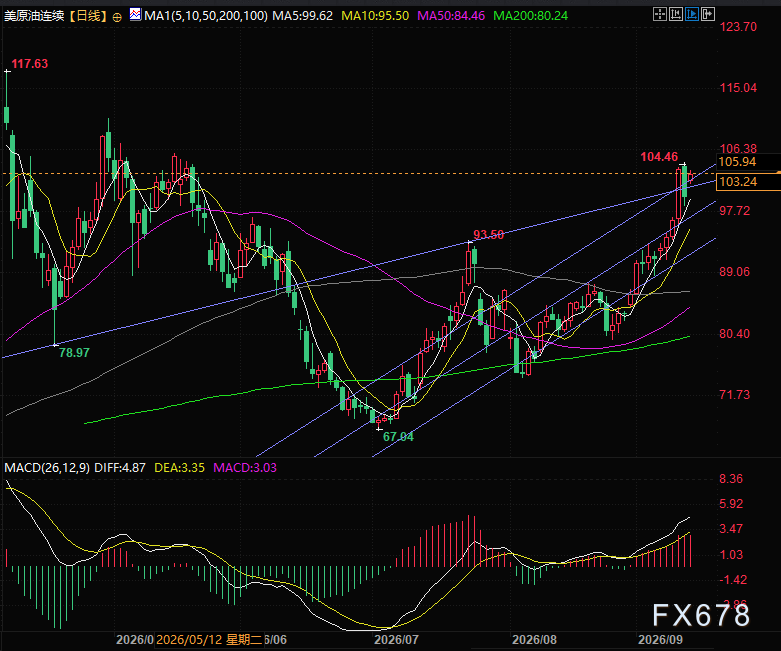Click the 123.70 price axis label
The height and width of the screenshot is (651, 781).
738,27
